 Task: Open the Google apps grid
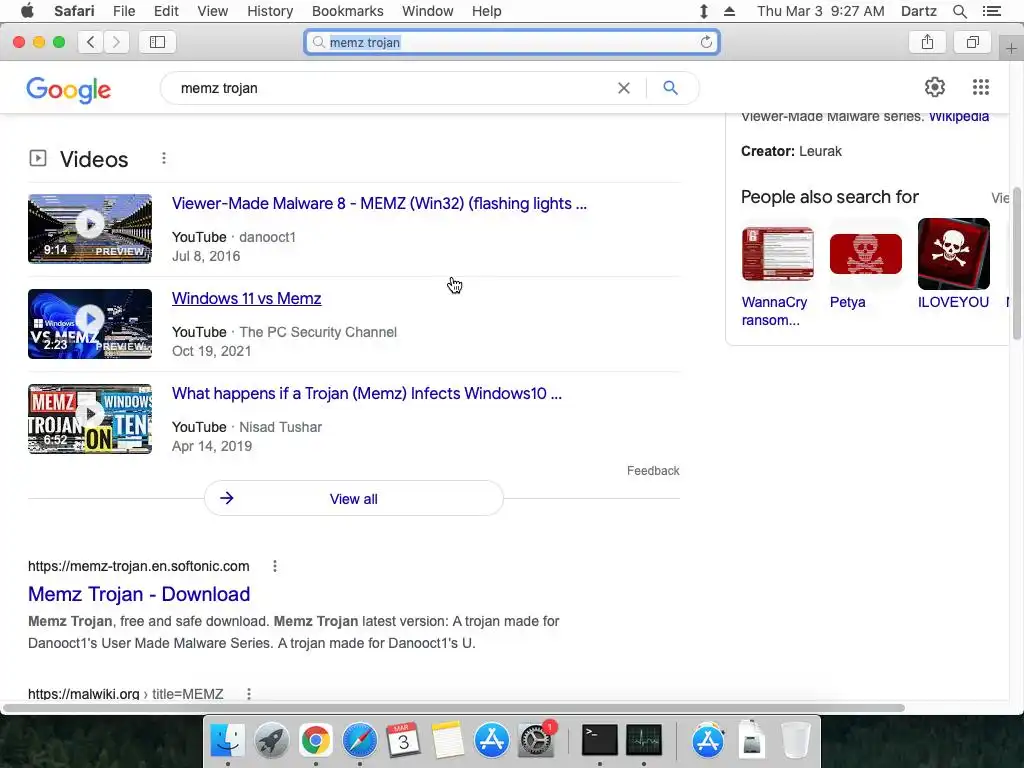tap(980, 87)
